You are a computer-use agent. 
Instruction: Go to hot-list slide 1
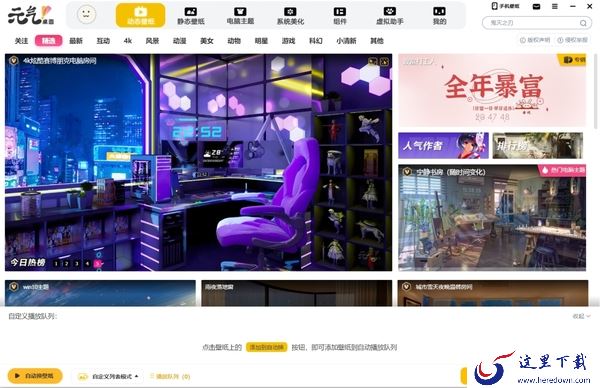tap(56, 263)
